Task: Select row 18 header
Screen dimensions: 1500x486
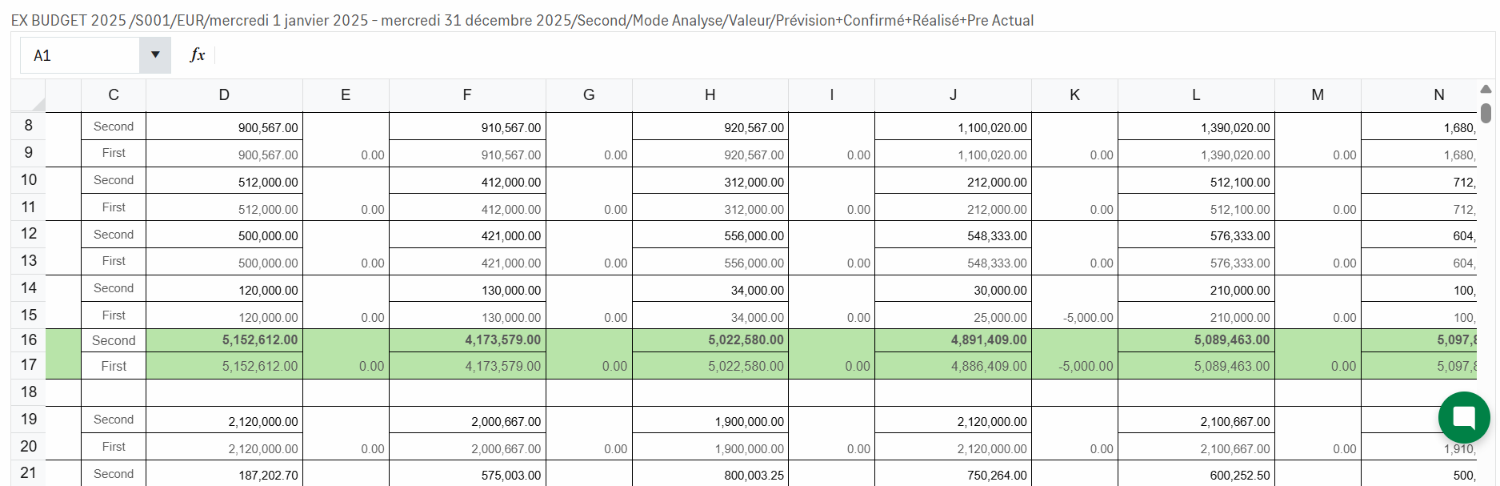Action: point(28,392)
